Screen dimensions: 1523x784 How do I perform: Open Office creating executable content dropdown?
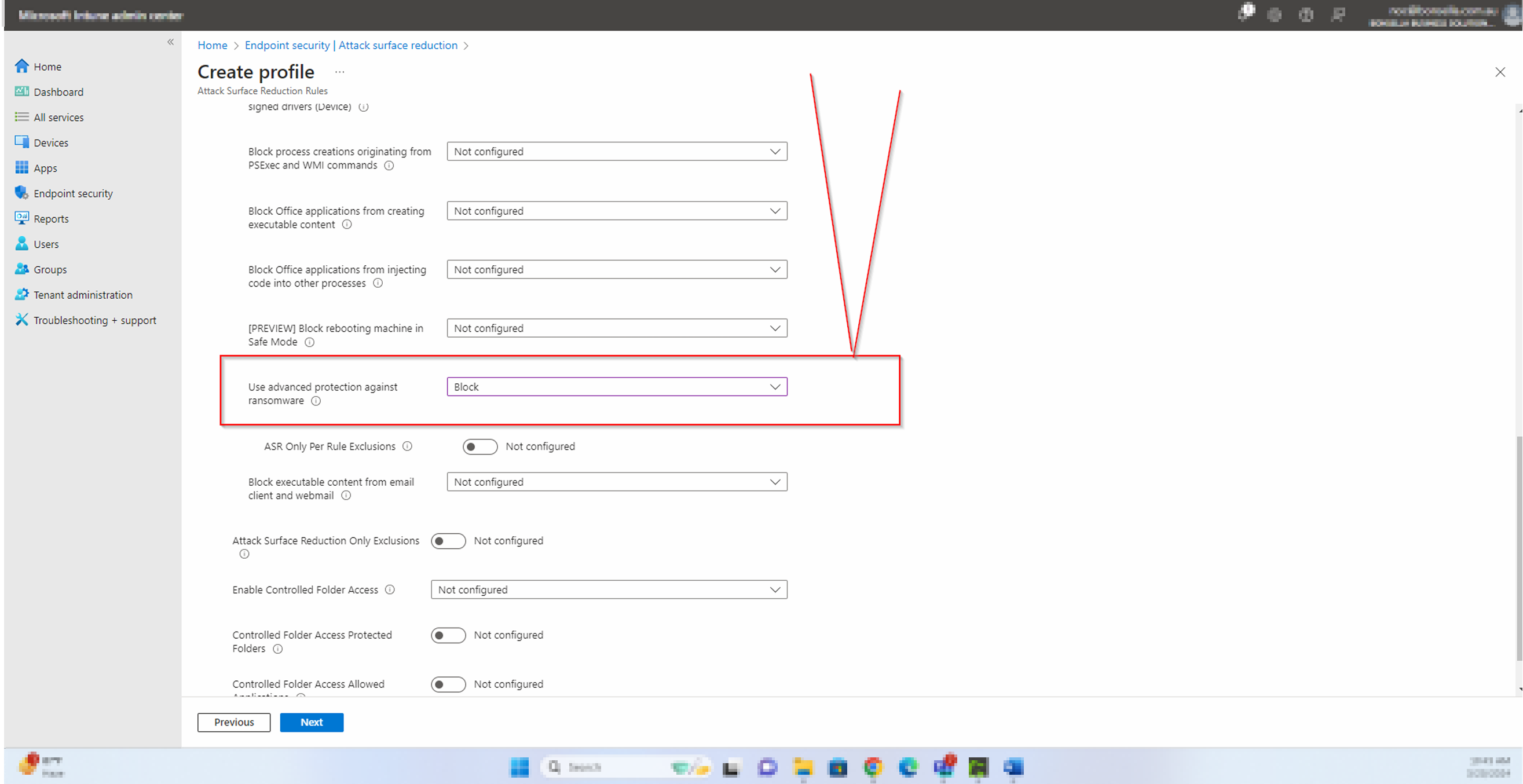point(617,211)
